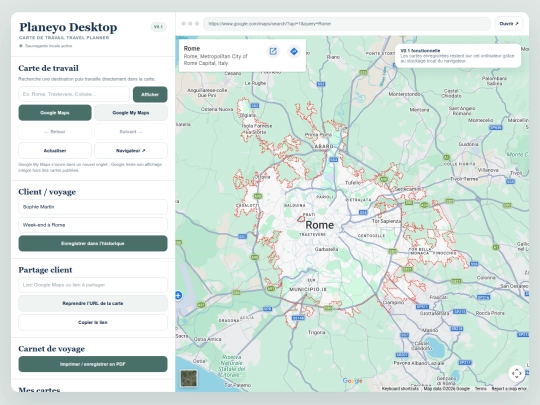Click the Tufello label on map
540x405 pixels.
[353, 183]
